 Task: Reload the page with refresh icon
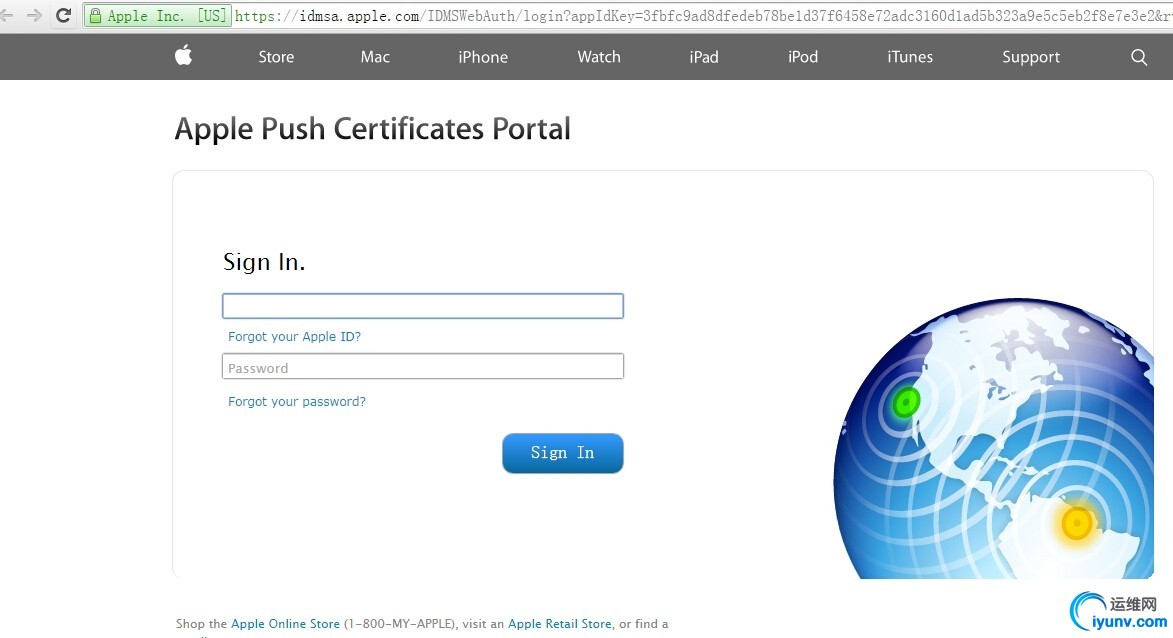click(64, 15)
